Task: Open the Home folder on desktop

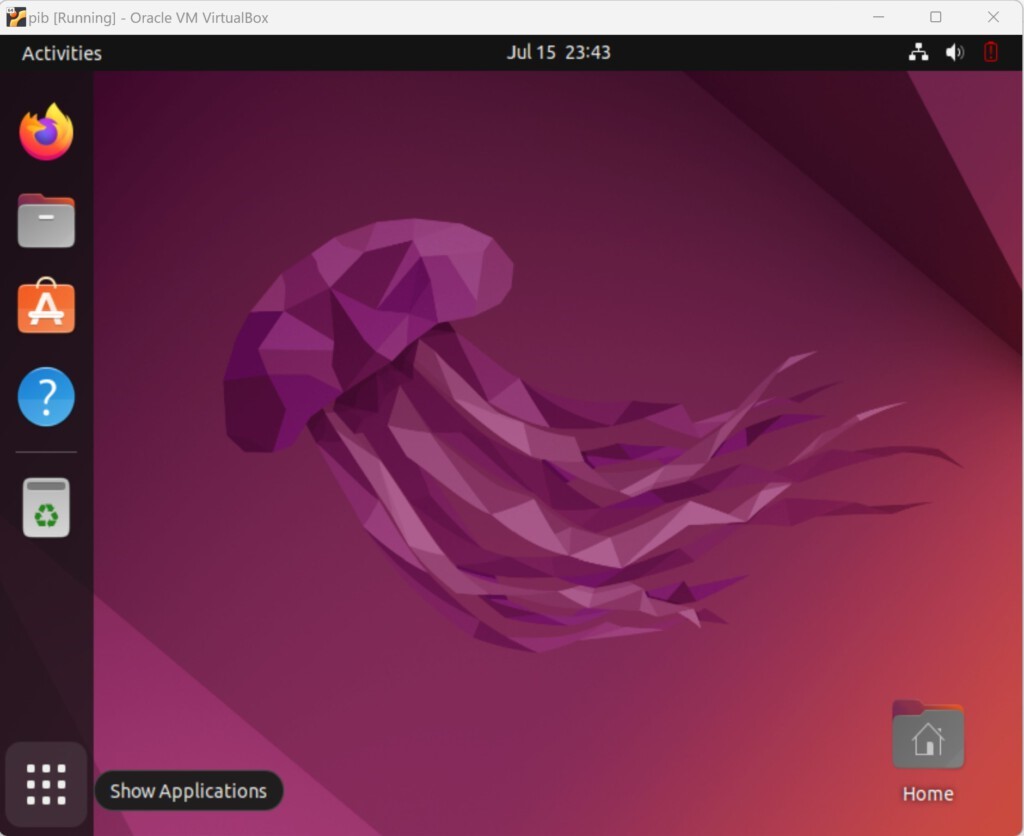Action: (x=928, y=752)
